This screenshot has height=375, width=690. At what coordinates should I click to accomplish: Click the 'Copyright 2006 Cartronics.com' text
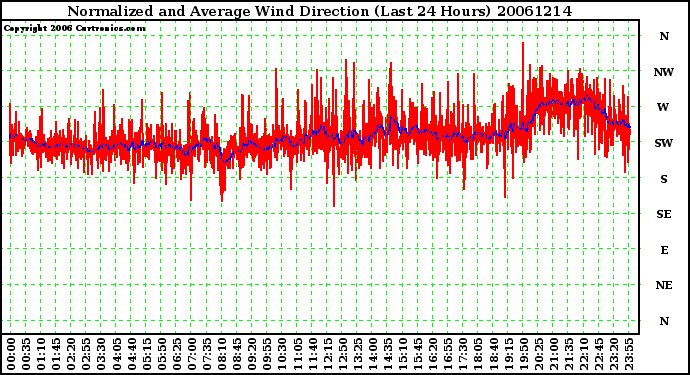(75, 29)
